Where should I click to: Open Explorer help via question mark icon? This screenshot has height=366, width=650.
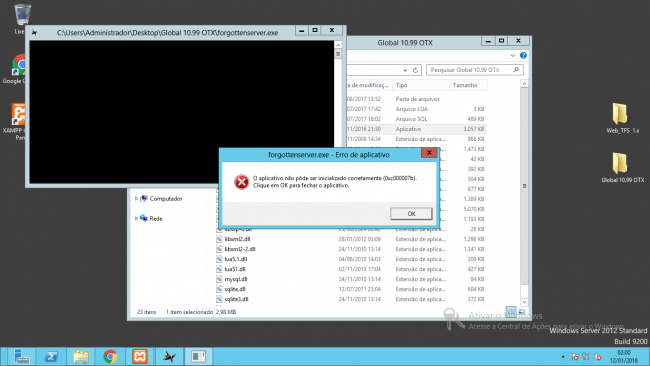(523, 56)
